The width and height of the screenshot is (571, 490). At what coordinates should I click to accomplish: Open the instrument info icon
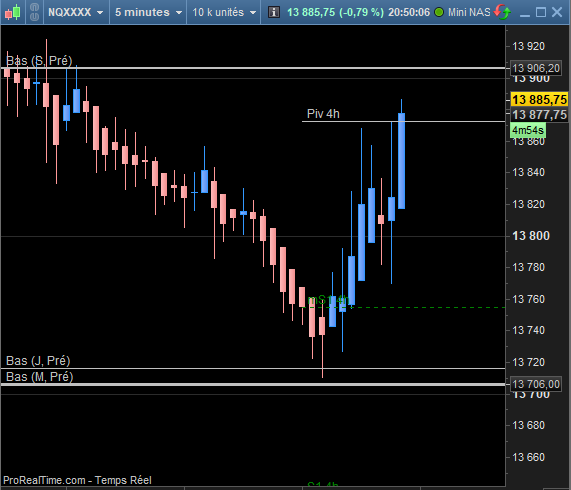pos(274,12)
